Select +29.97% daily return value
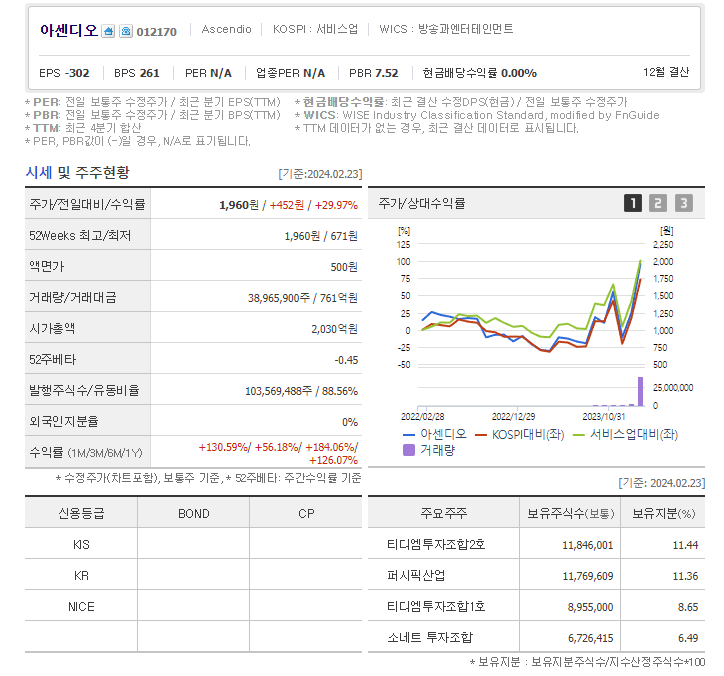The height and width of the screenshot is (676, 724). pyautogui.click(x=336, y=205)
